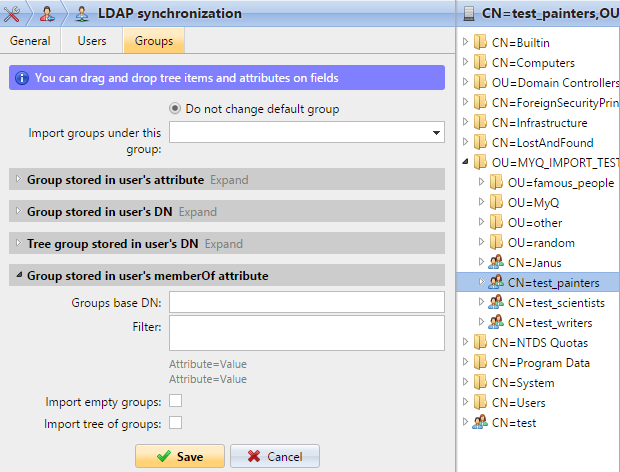Enable Import tree of groups checkbox
The height and width of the screenshot is (472, 620).
click(176, 424)
